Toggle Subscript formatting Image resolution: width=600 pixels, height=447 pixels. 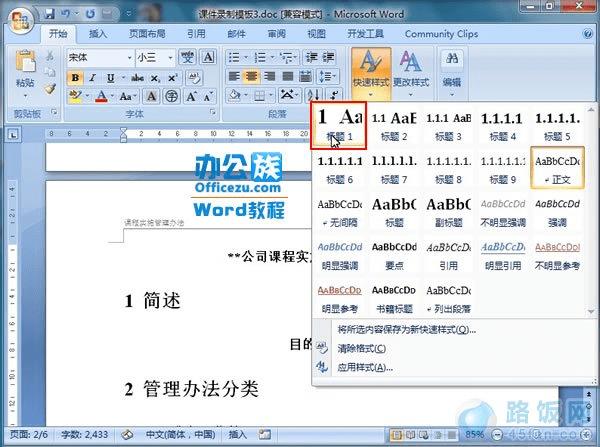click(x=155, y=78)
